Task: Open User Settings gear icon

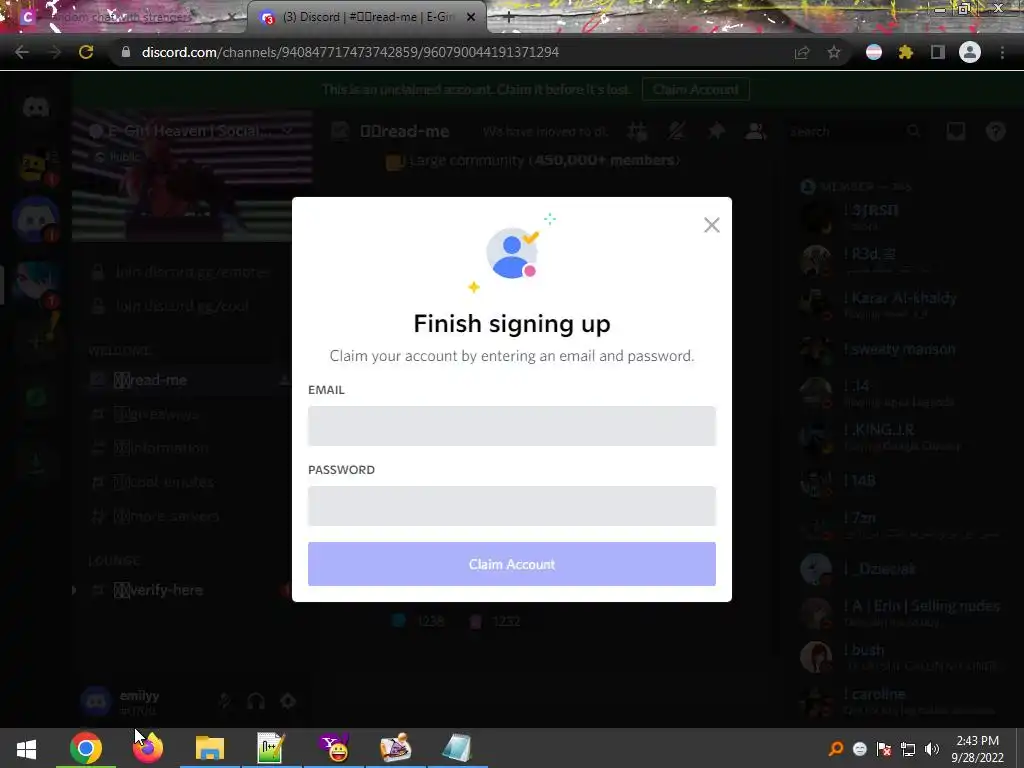Action: pyautogui.click(x=288, y=701)
